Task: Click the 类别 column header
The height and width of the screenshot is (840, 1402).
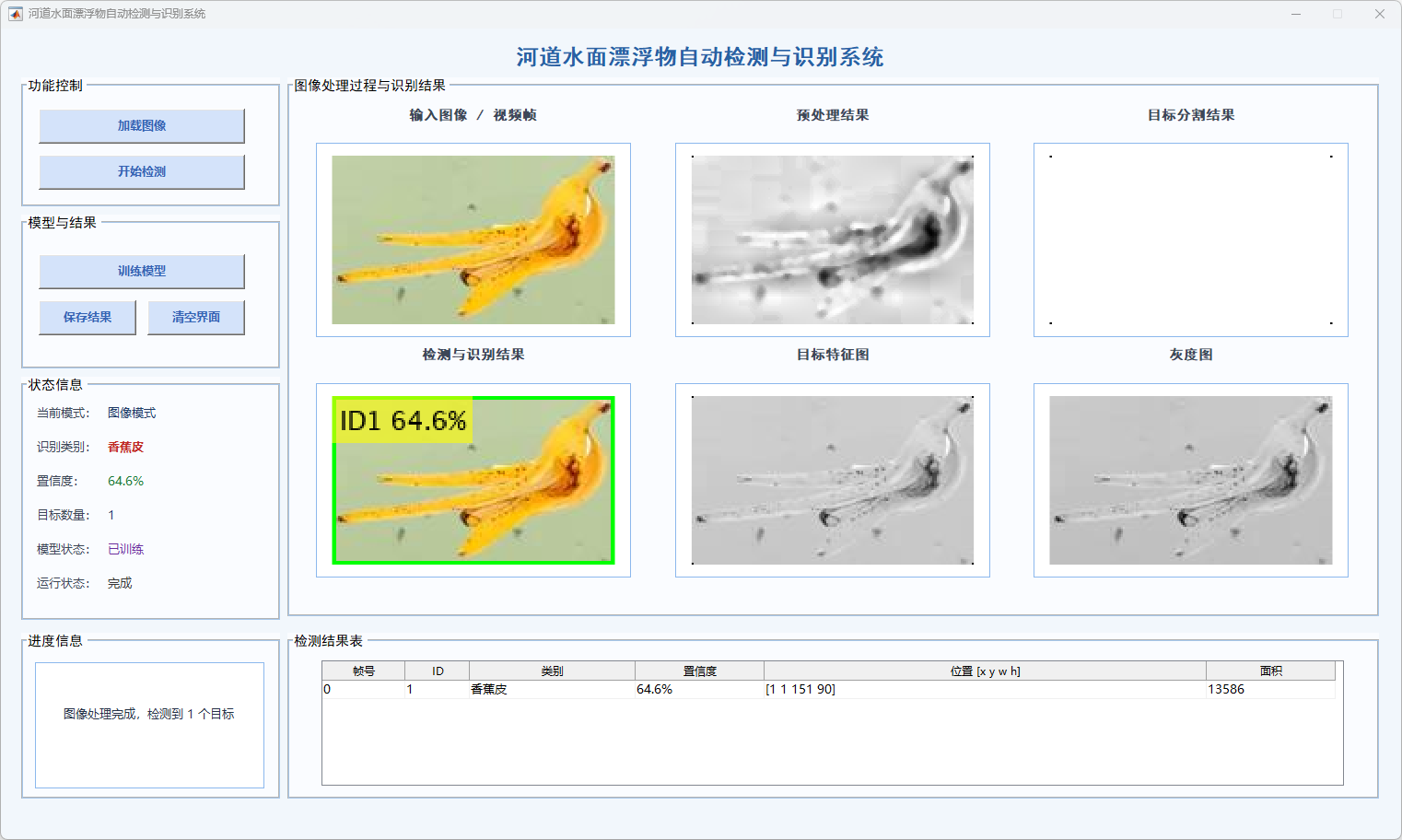Action: pos(552,671)
